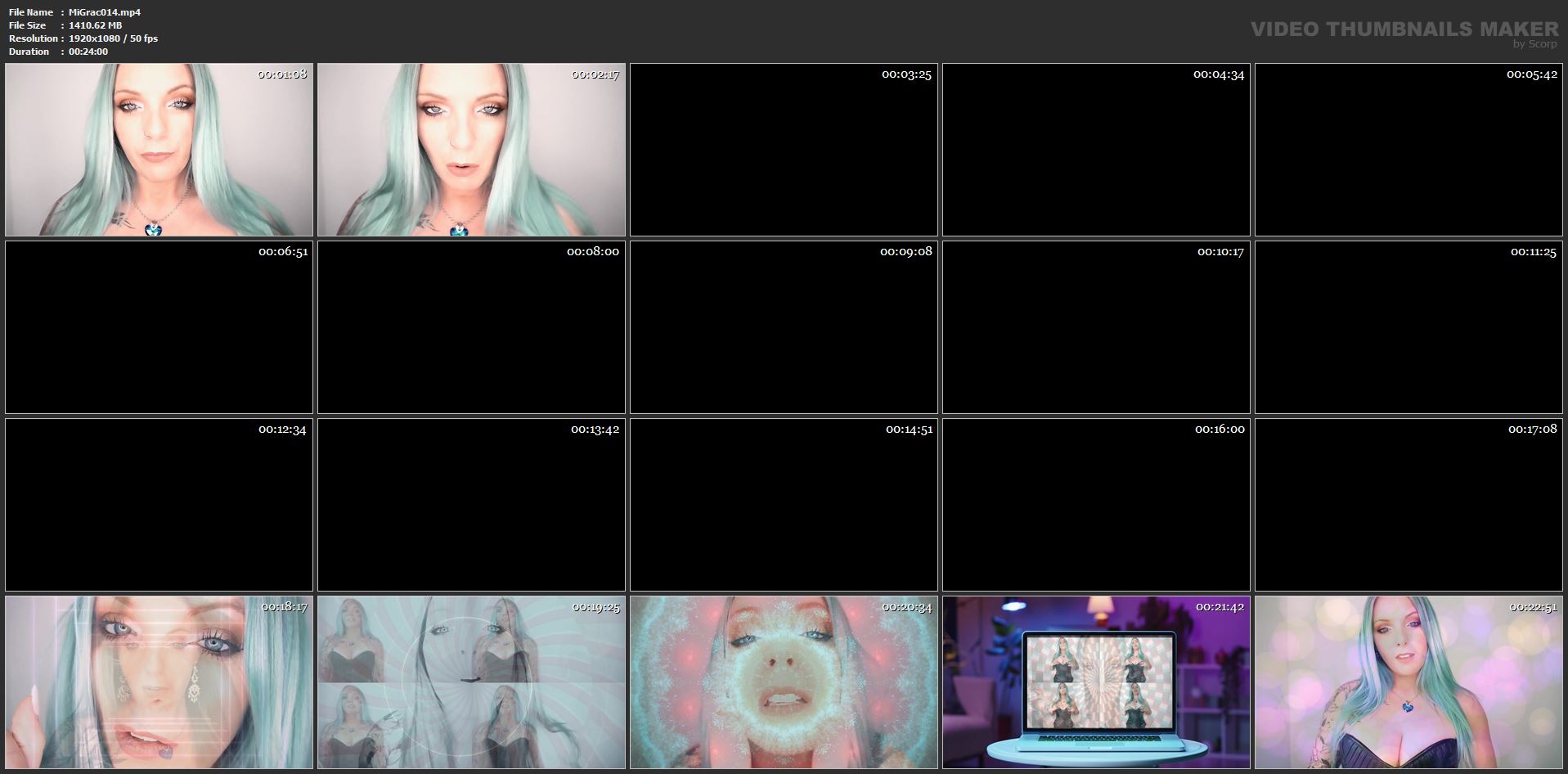
Task: Select the black frame at 00:08:00
Action: point(471,327)
